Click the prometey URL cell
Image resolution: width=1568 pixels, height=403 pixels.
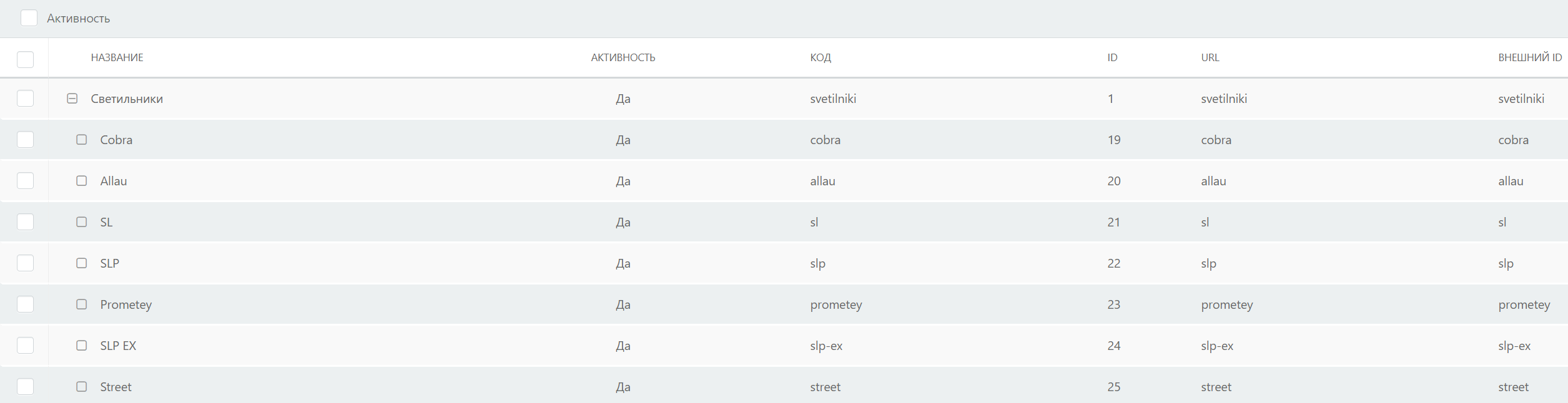1227,304
